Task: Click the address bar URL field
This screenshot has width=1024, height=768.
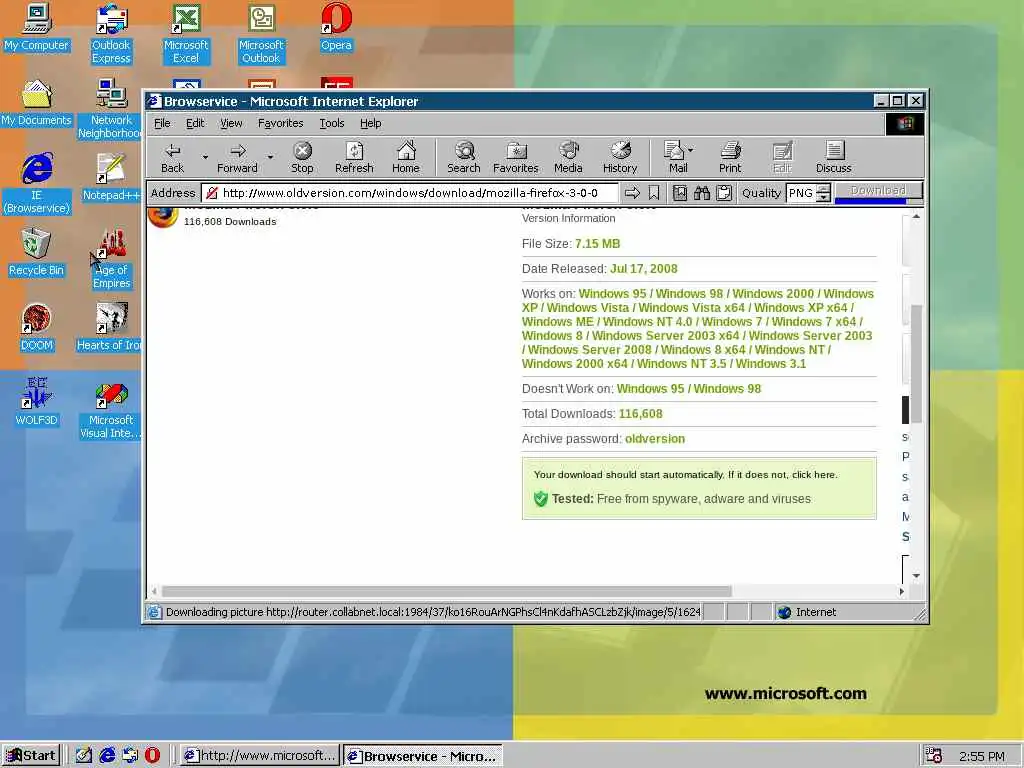Action: [410, 193]
